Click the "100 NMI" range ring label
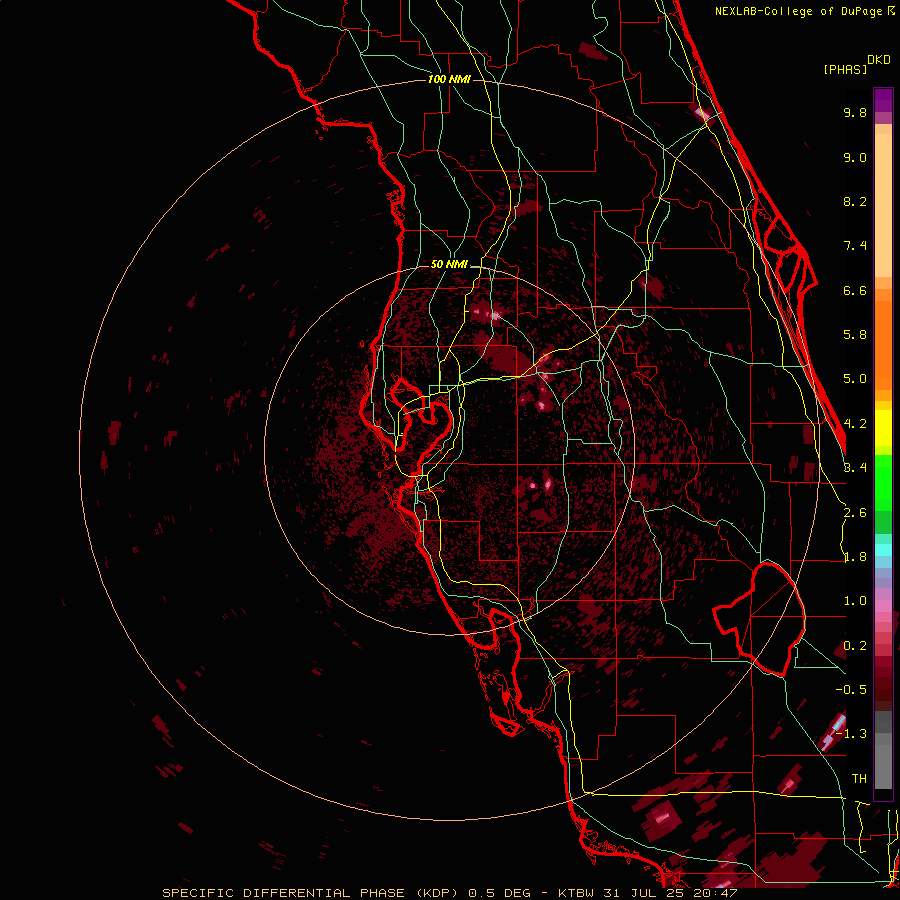Viewport: 900px width, 900px height. point(449,79)
